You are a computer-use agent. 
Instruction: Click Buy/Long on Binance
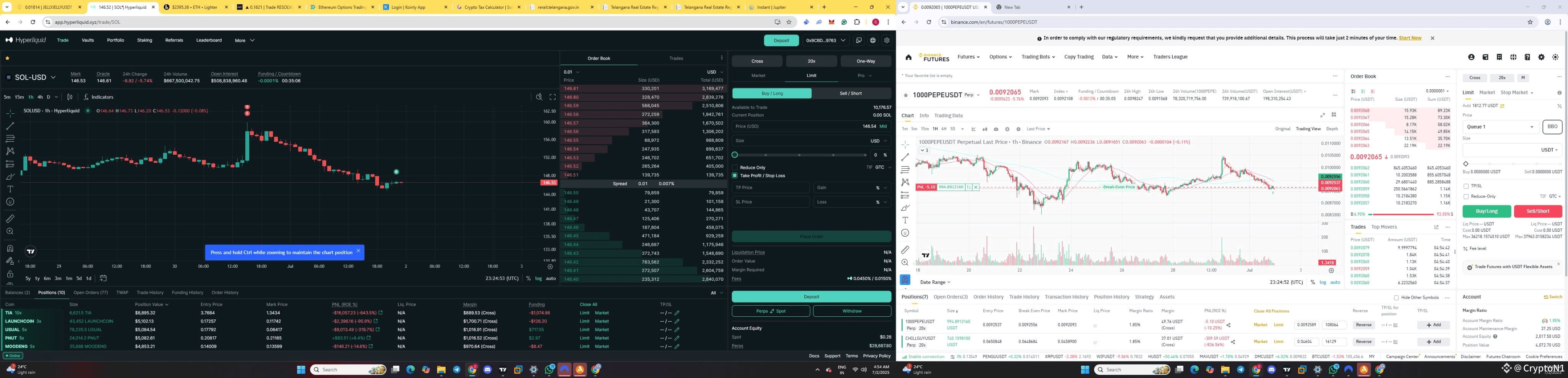click(1487, 211)
